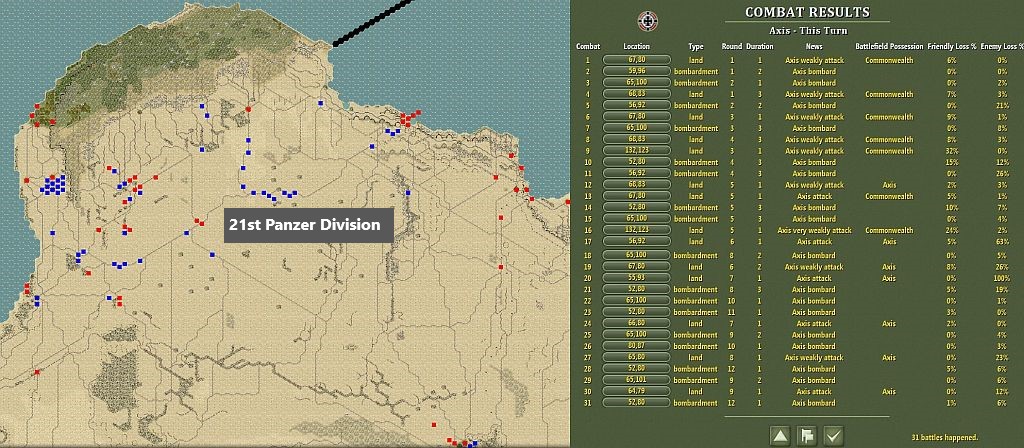The height and width of the screenshot is (448, 1024).
Task: Select combat 20 location 55,93 button
Action: (636, 278)
